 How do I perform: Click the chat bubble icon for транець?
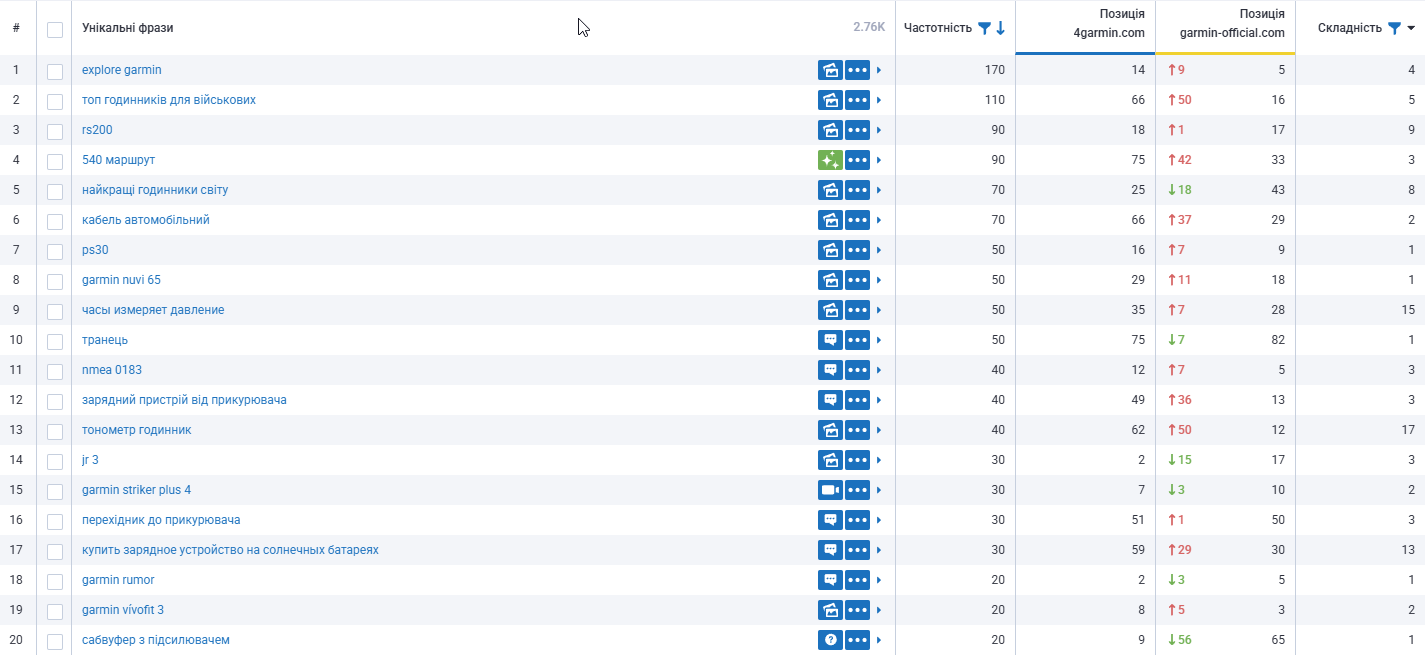(x=830, y=340)
